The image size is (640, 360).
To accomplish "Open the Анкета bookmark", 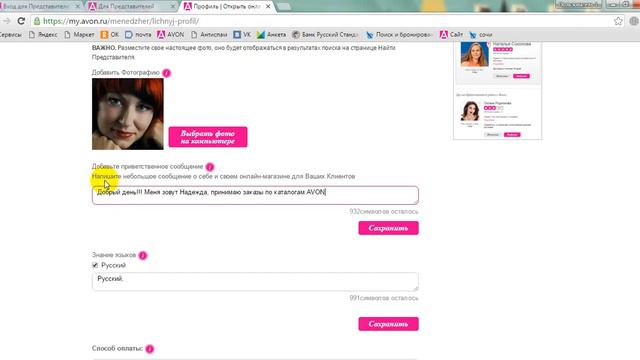I will [272, 35].
